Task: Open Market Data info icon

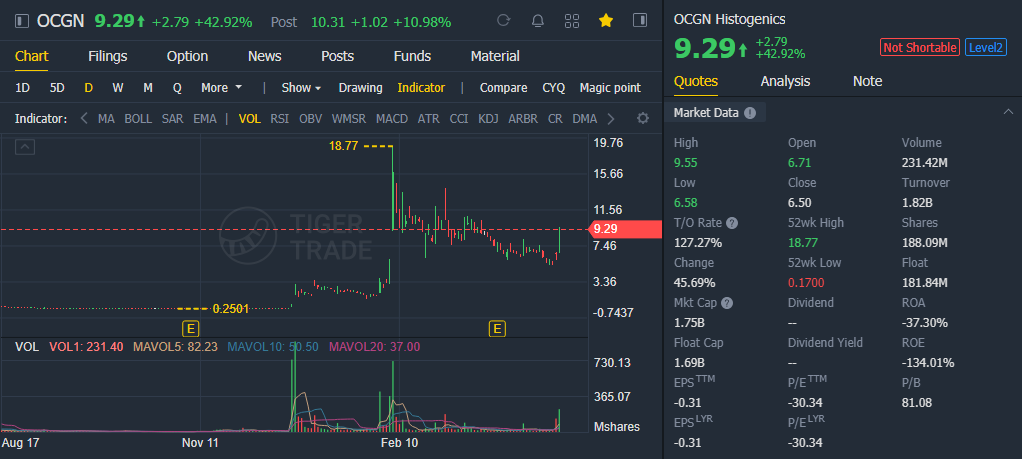Action: pos(750,113)
